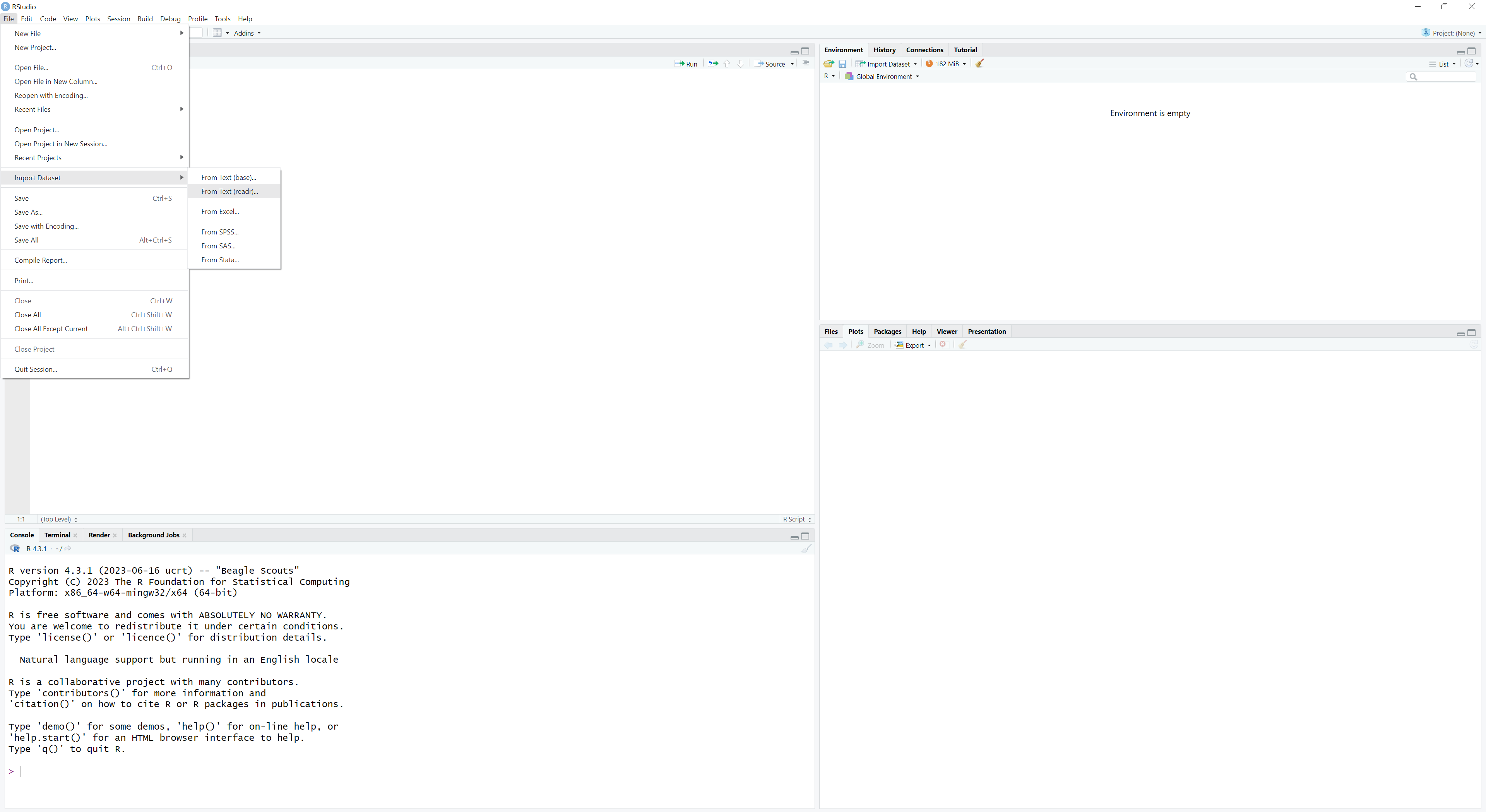The width and height of the screenshot is (1486, 812).
Task: Click the Re-run previous code icon
Action: [713, 64]
